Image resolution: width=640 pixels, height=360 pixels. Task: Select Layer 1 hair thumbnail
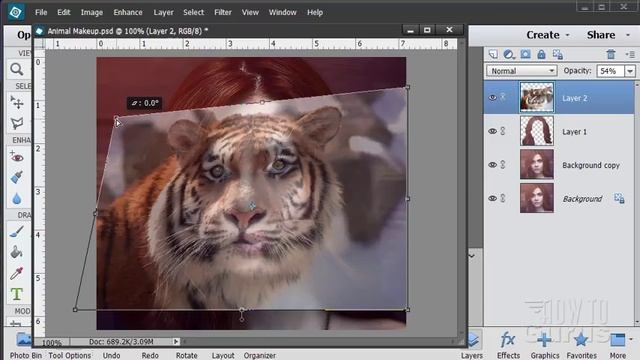[537, 131]
